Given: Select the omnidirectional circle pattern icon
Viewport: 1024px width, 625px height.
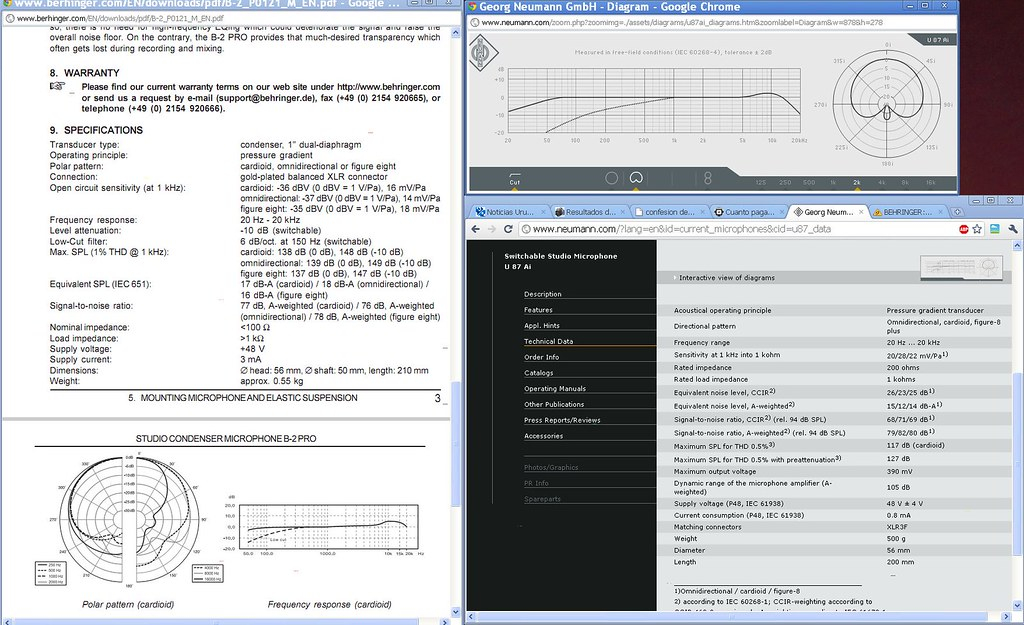Looking at the screenshot, I should click(611, 177).
